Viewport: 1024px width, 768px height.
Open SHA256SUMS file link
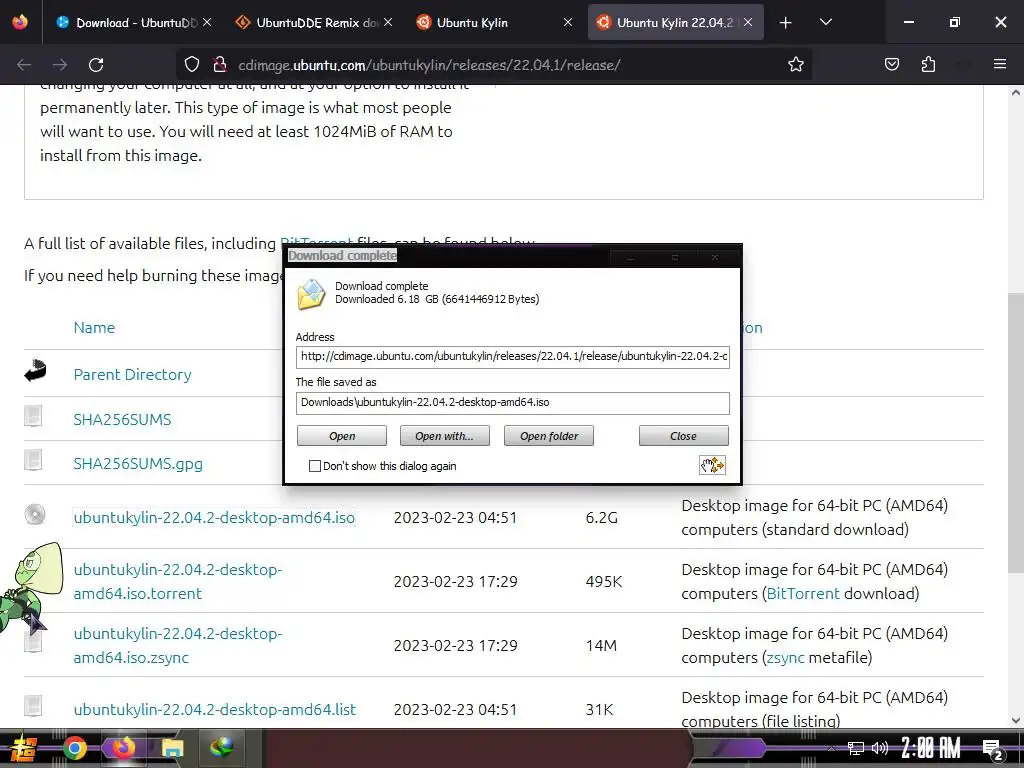[x=122, y=419]
